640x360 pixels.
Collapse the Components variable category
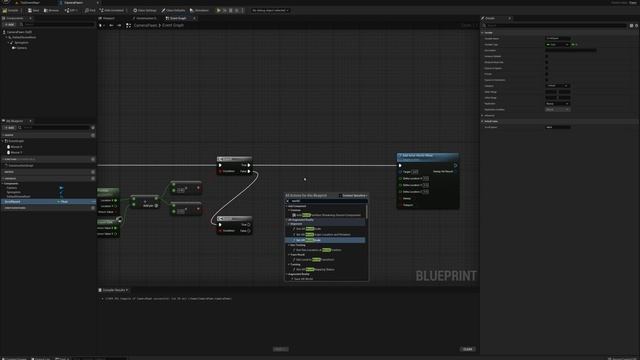[3, 183]
